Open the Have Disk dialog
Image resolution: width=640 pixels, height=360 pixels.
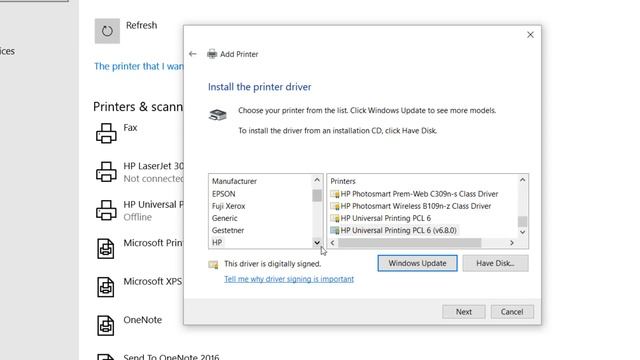(495, 263)
